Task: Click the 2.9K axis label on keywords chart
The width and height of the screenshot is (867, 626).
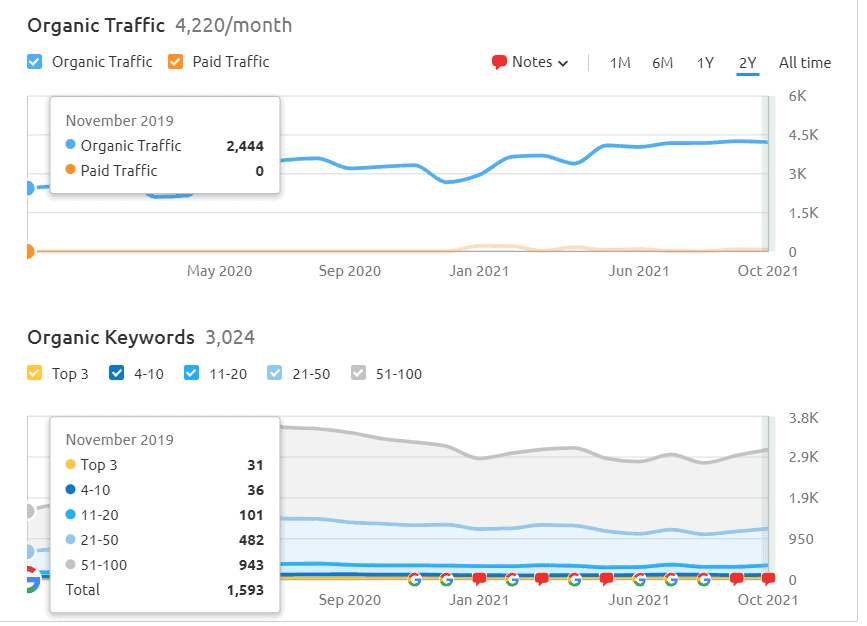Action: [x=803, y=457]
